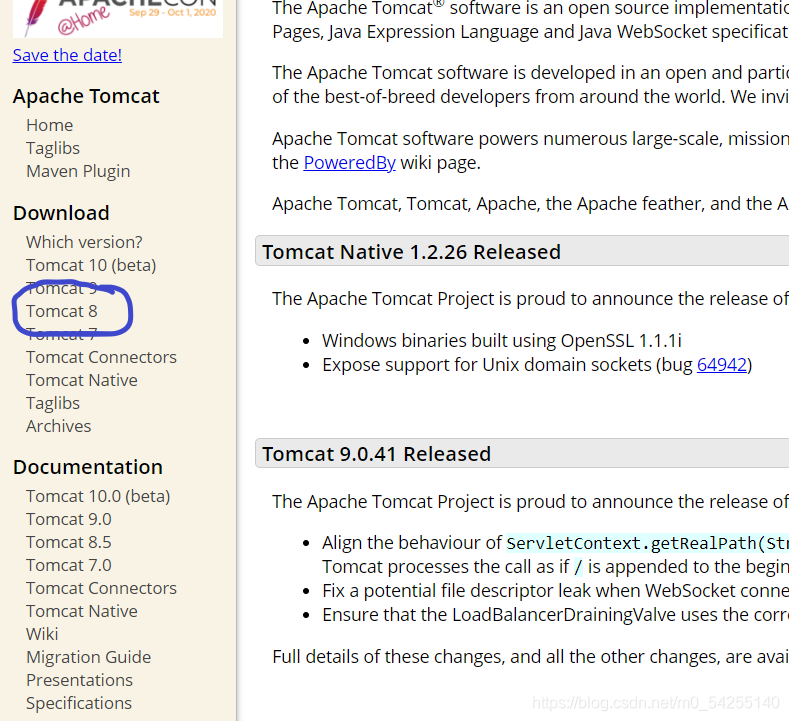Select Tomcat 9 in Download list
789x721 pixels.
pos(61,288)
